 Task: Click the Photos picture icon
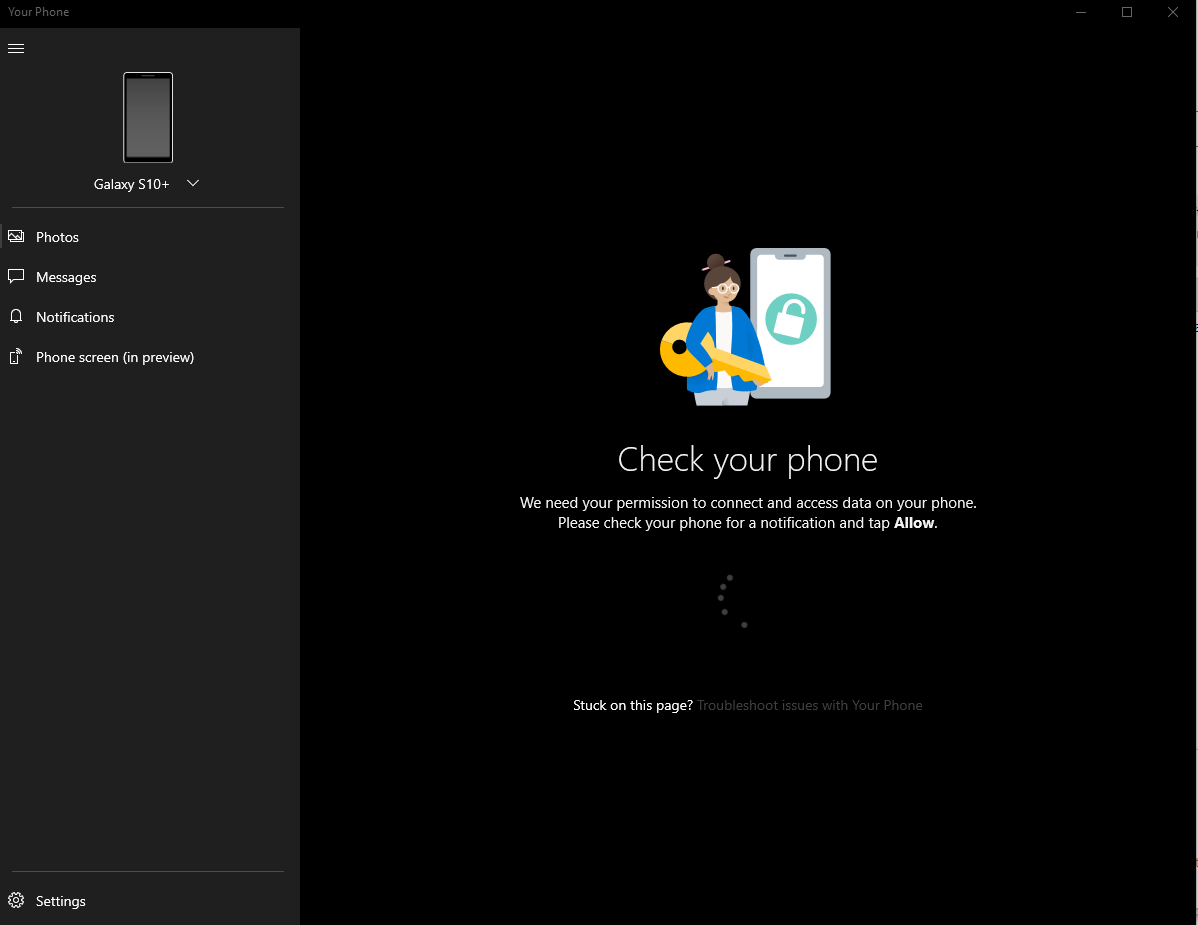[16, 237]
